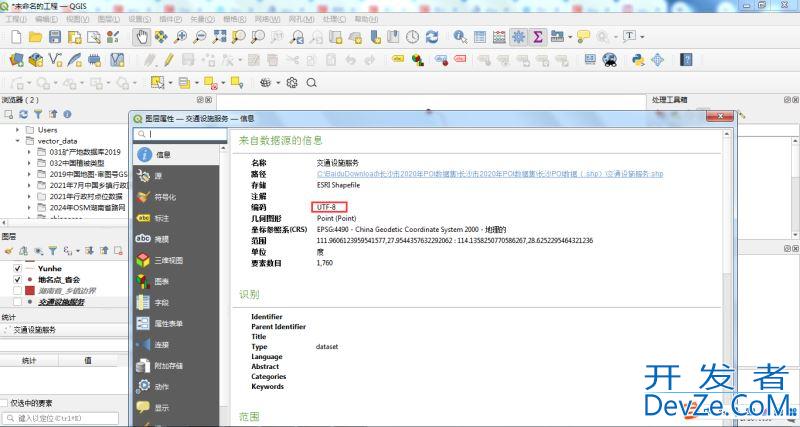Open a project with the yellow folder icon
This screenshot has width=800, height=427.
click(35, 37)
